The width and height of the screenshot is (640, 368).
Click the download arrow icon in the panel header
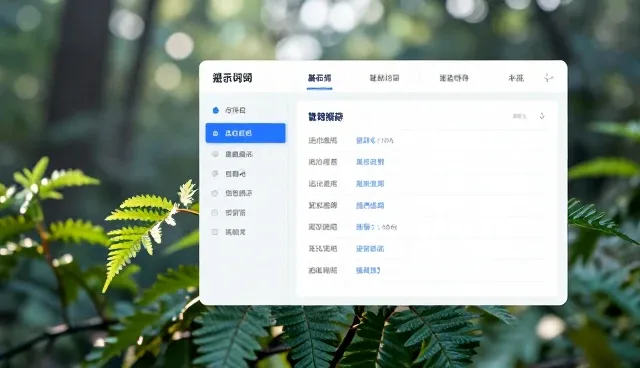click(x=542, y=116)
